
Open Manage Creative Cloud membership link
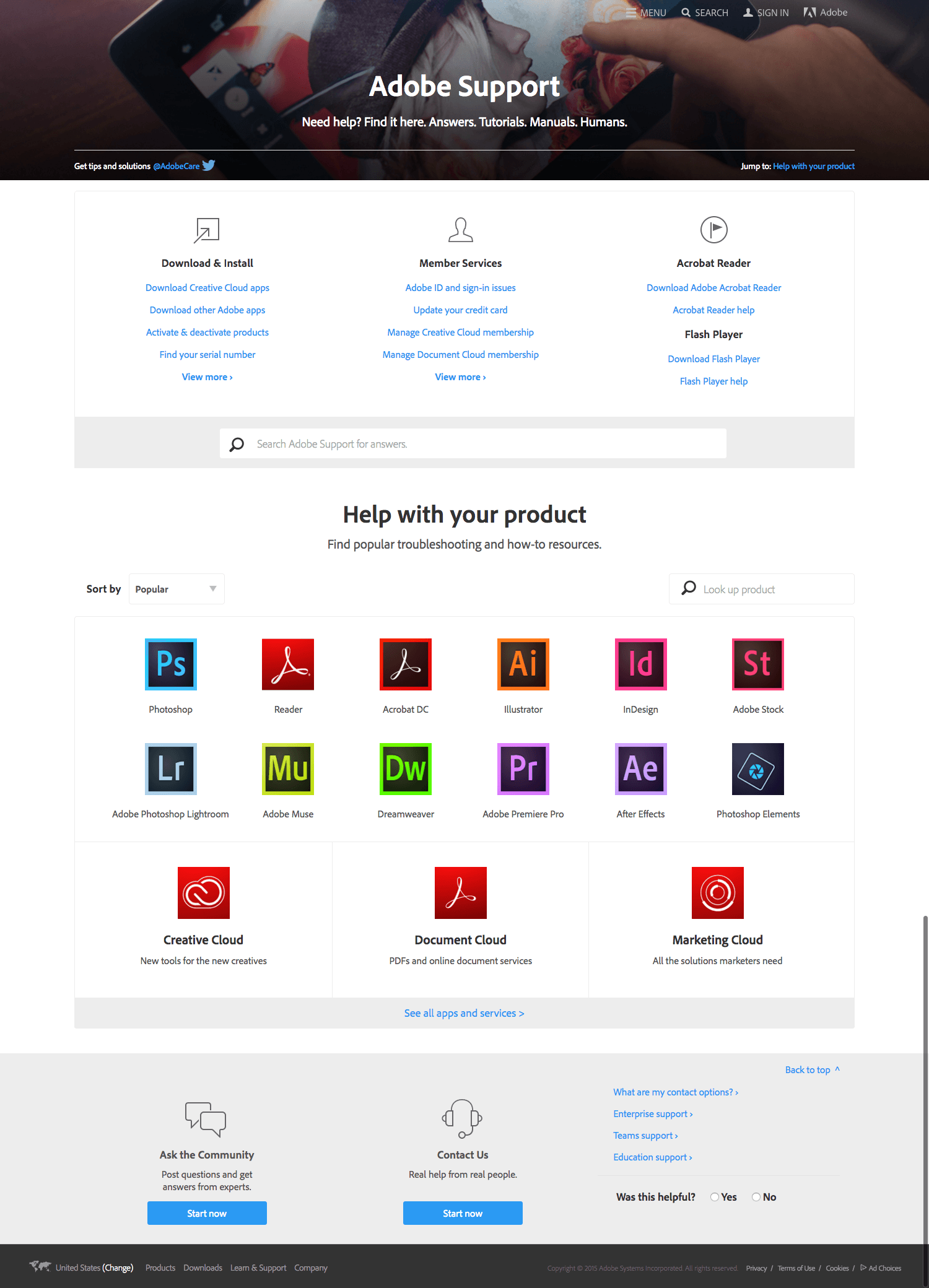tap(461, 333)
